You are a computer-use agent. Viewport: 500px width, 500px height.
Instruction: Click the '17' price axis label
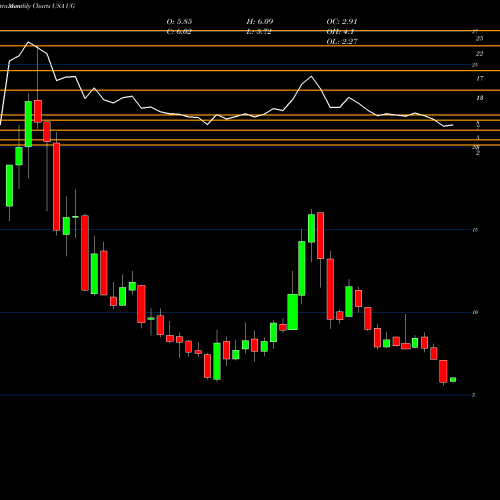click(x=479, y=79)
